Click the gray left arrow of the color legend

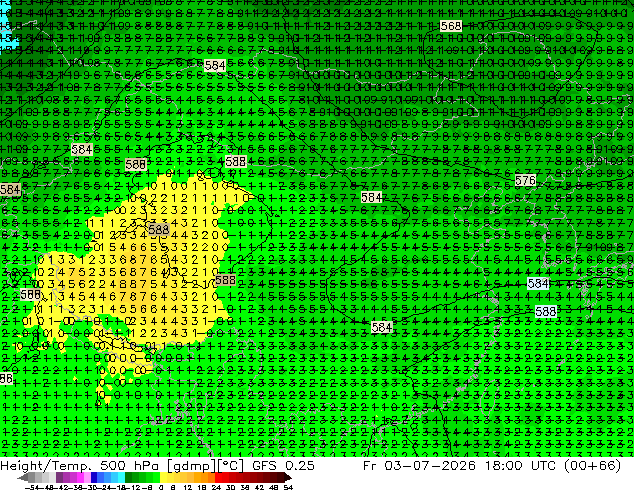coord(23,478)
